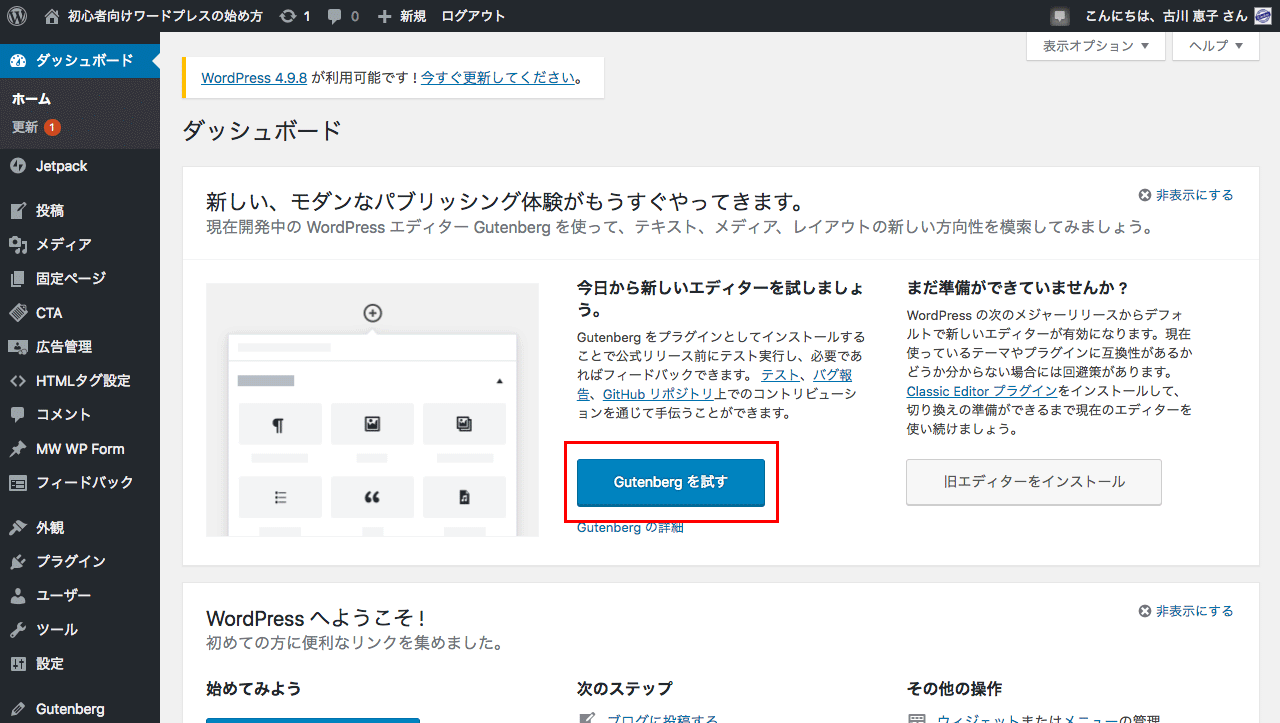Open the 設定 Settings menu
This screenshot has width=1280, height=723.
[x=50, y=664]
